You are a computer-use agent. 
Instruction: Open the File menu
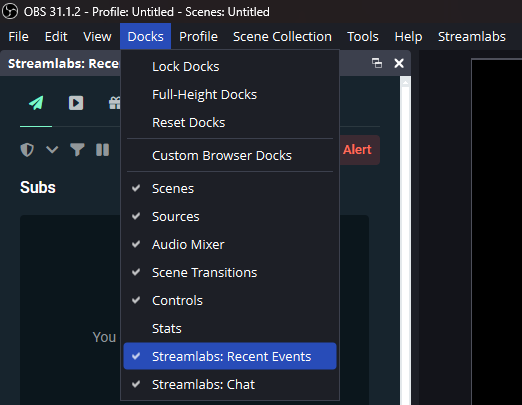pos(18,37)
